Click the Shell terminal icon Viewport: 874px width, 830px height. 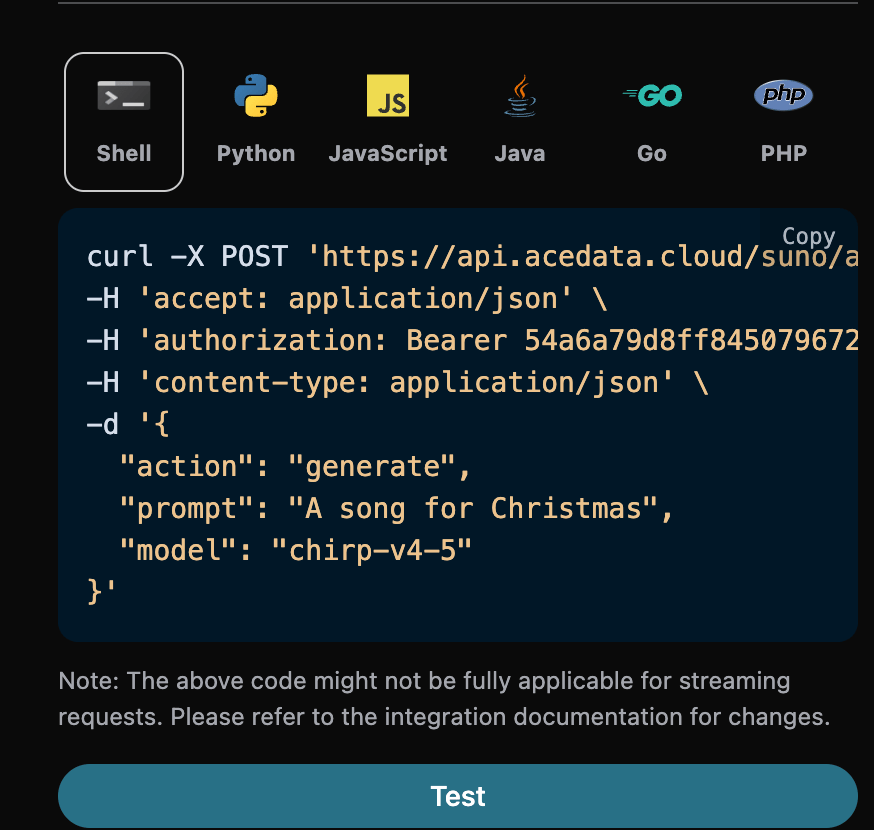pos(124,96)
